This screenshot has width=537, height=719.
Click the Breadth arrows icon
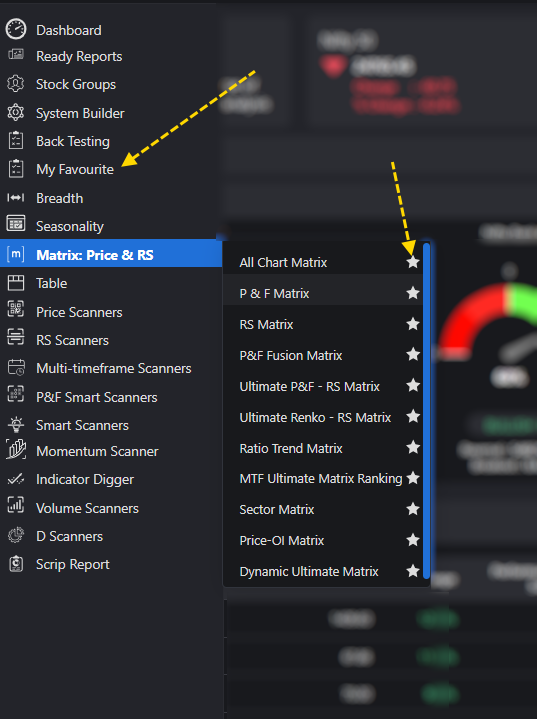coord(16,198)
